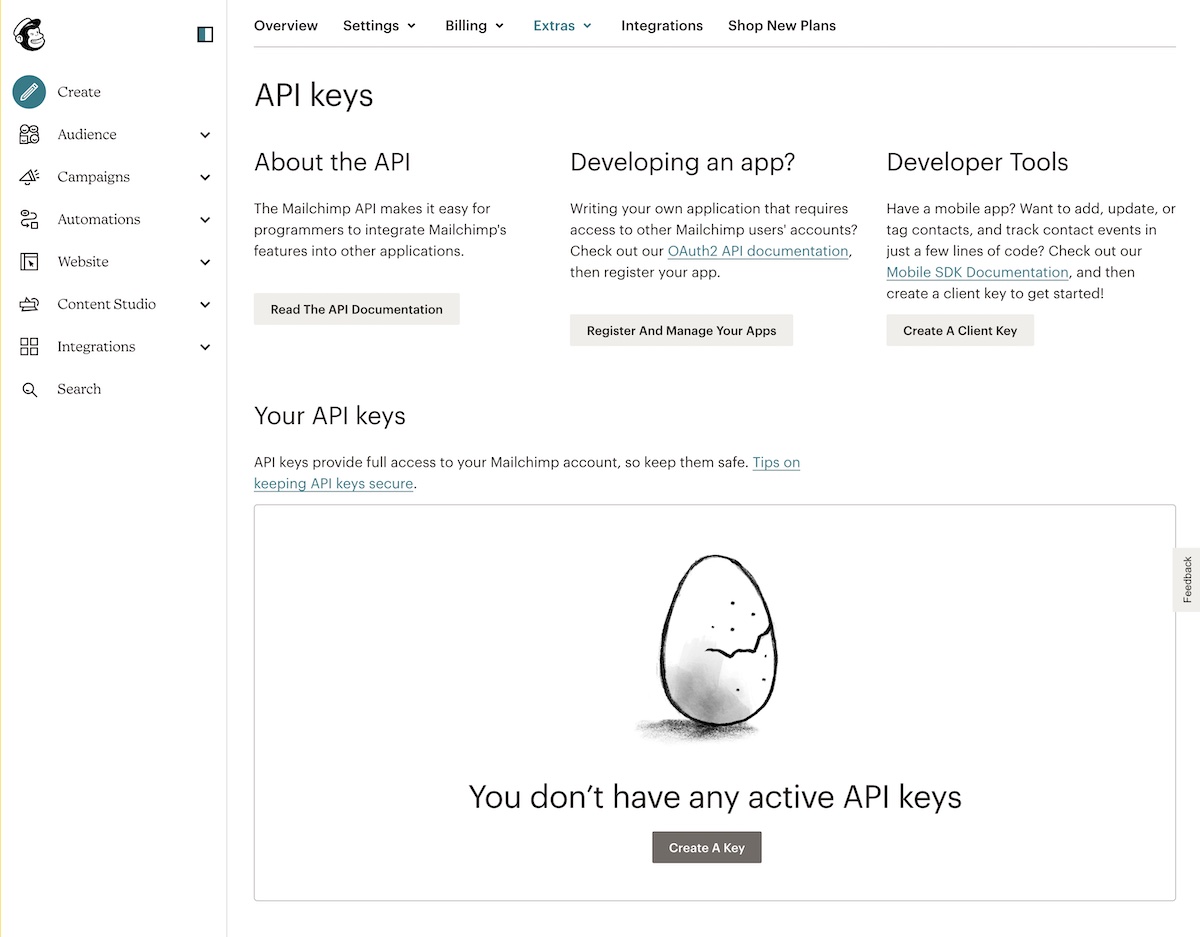1200x937 pixels.
Task: Click the Automations flow icon
Action: 29,219
